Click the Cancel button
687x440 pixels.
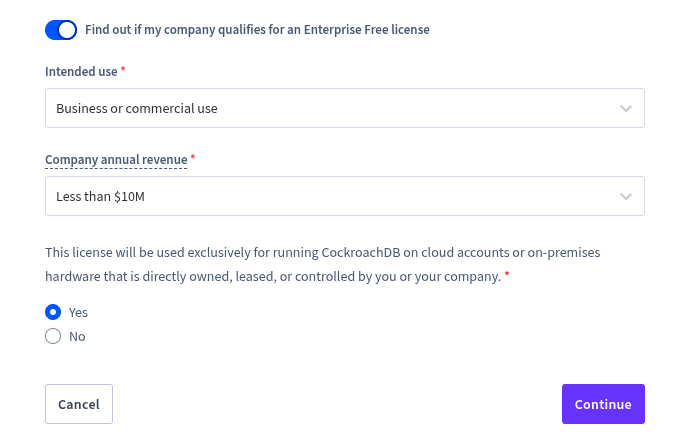[79, 404]
